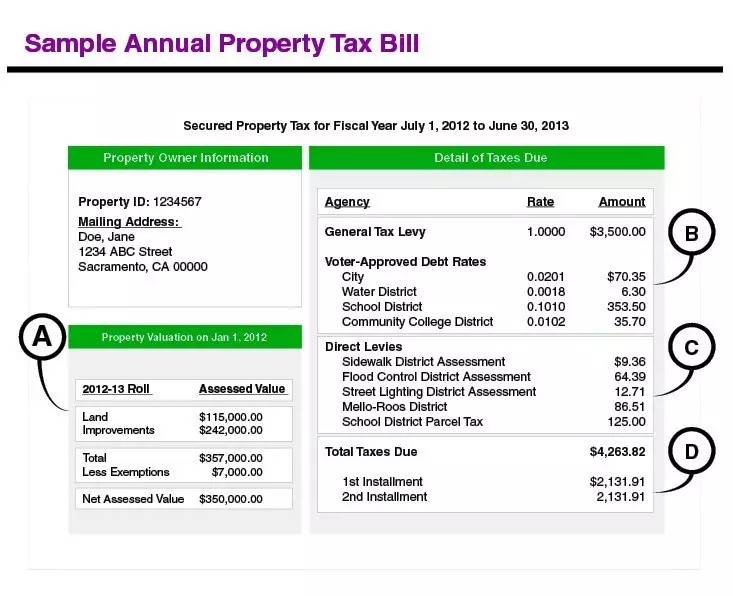The image size is (733, 596).
Task: Click the Property Owner Information green header
Action: click(x=185, y=158)
